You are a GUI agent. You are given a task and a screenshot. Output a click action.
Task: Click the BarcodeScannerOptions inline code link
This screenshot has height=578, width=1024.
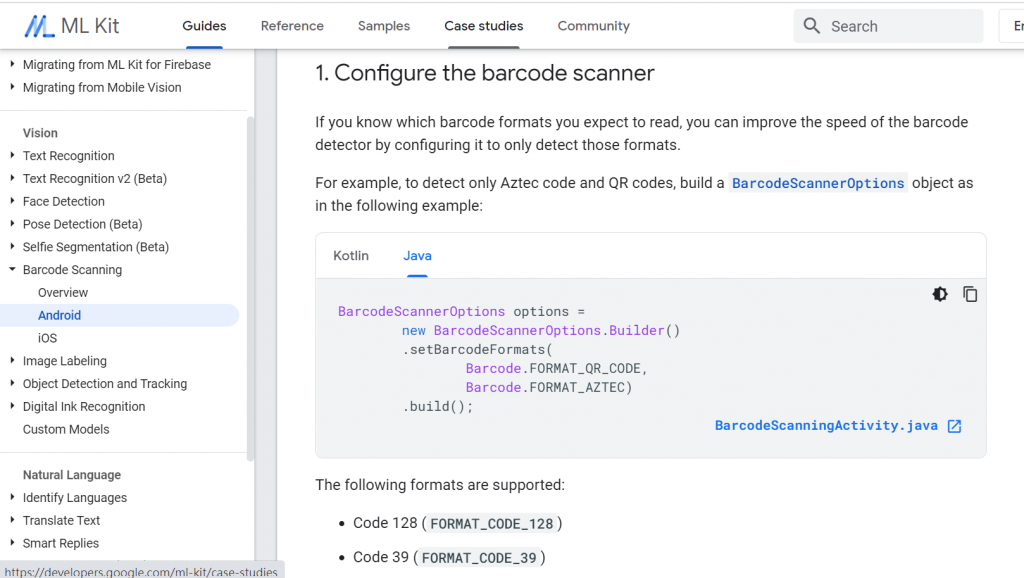pos(818,183)
